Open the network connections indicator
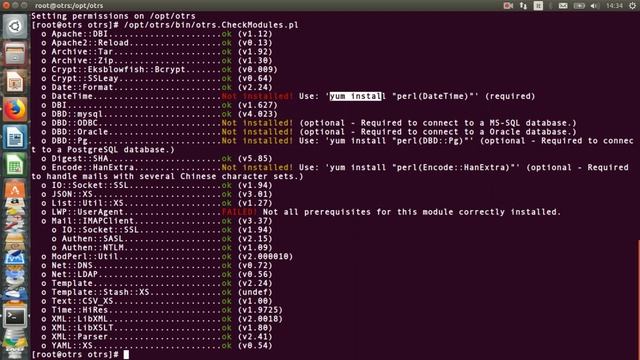The image size is (640, 360). pyautogui.click(x=523, y=5)
